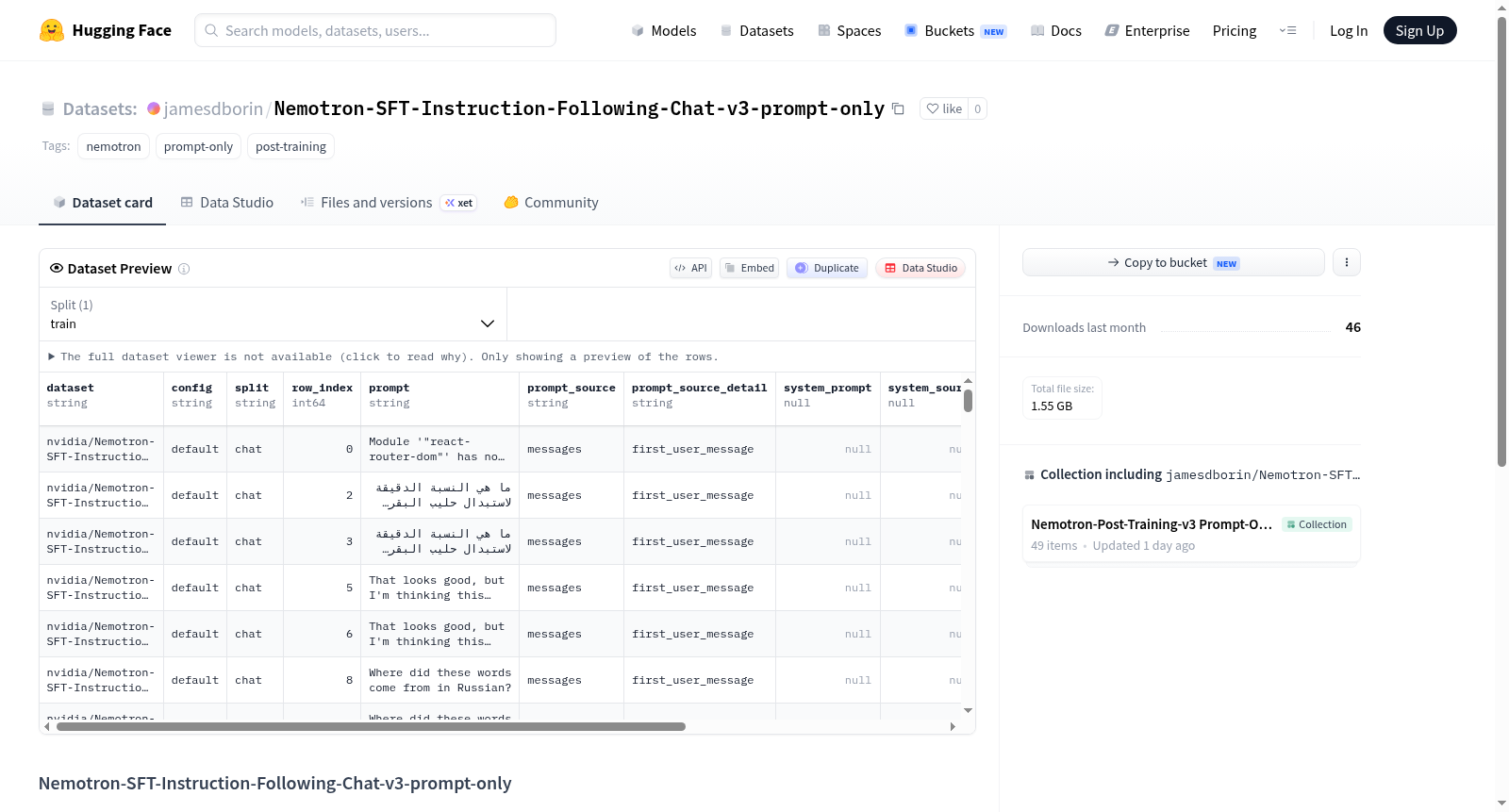Open the Split train dropdown
The height and width of the screenshot is (812, 1509).
(x=273, y=315)
